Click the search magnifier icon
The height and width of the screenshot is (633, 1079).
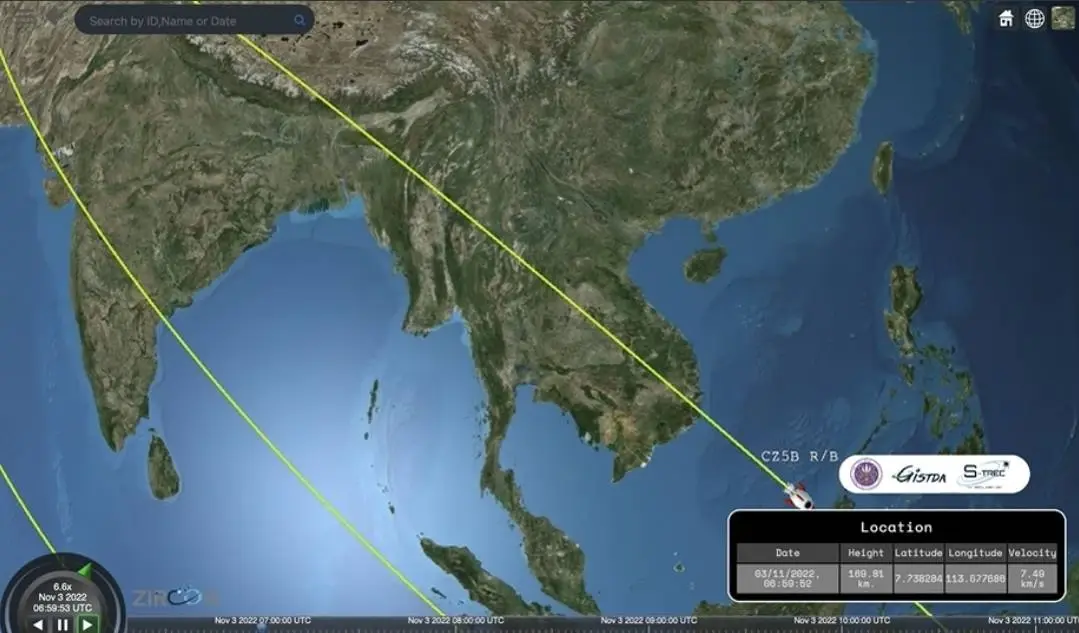(299, 21)
